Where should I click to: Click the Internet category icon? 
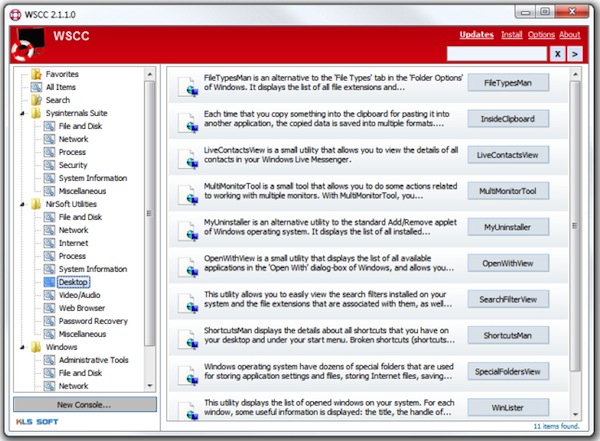[49, 243]
